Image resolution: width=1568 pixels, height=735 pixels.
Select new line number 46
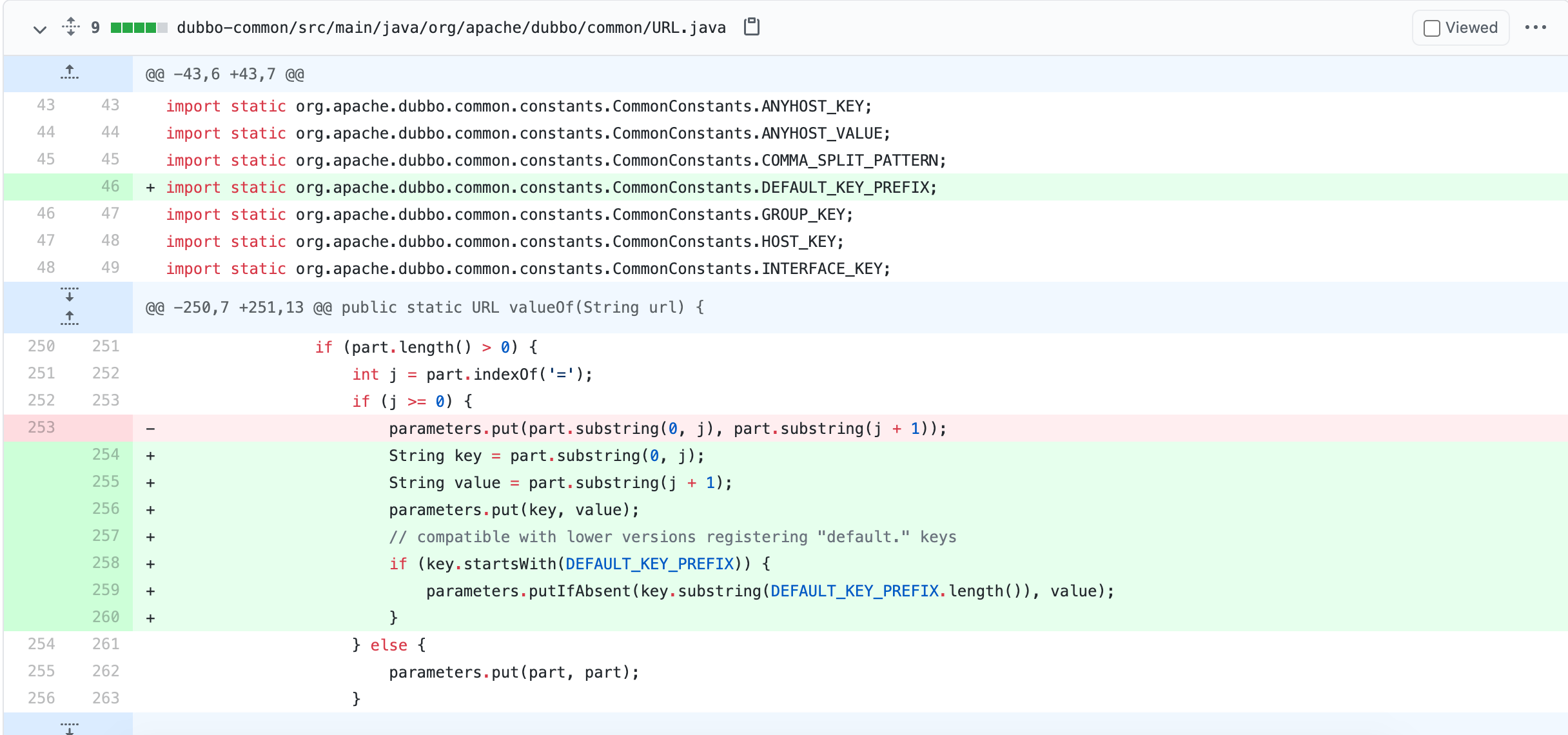tap(110, 186)
